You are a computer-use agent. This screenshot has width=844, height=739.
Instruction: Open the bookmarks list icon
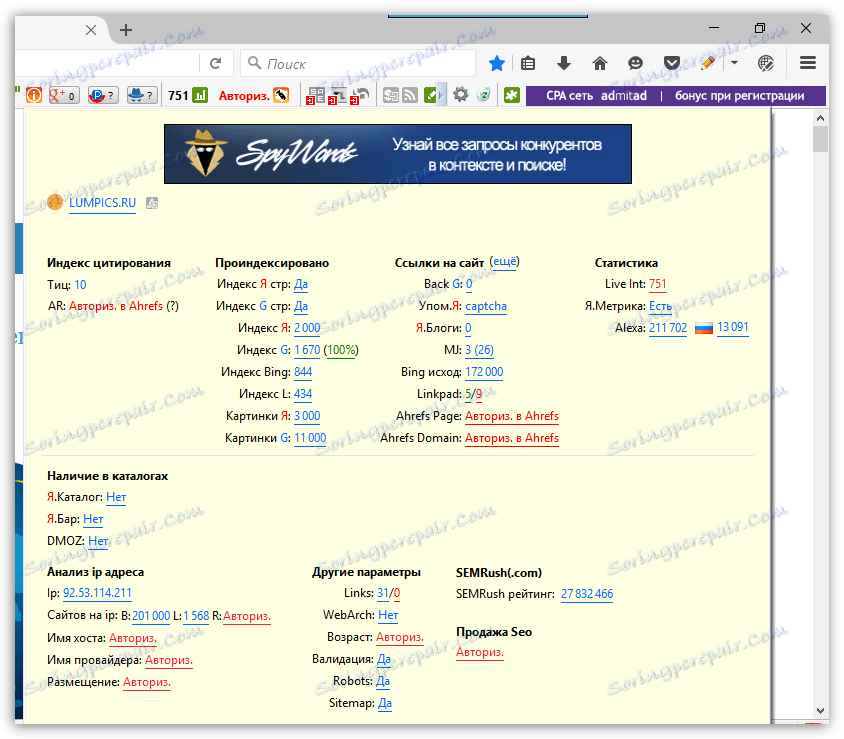point(528,64)
